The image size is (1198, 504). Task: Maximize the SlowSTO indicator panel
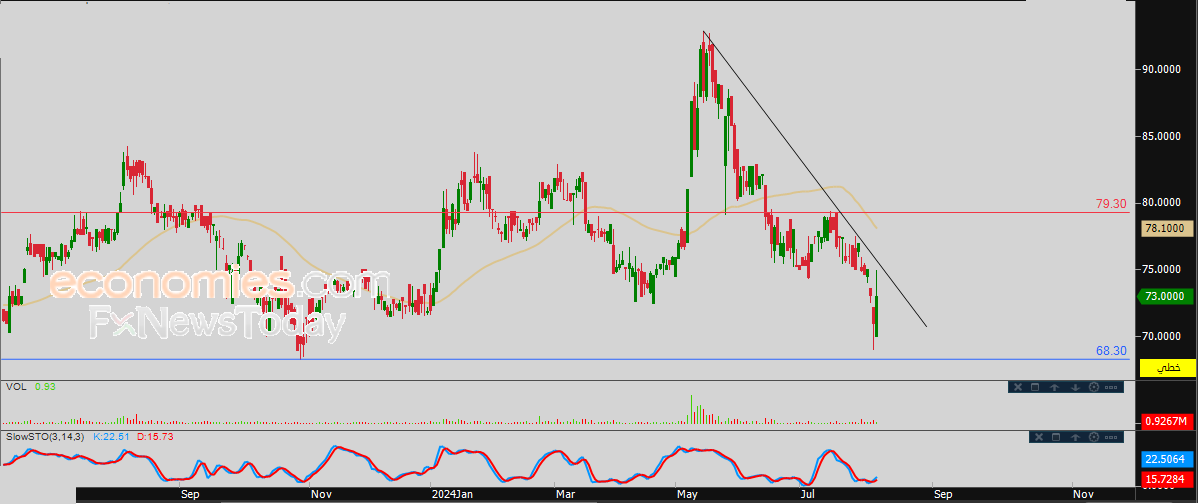coord(1056,437)
